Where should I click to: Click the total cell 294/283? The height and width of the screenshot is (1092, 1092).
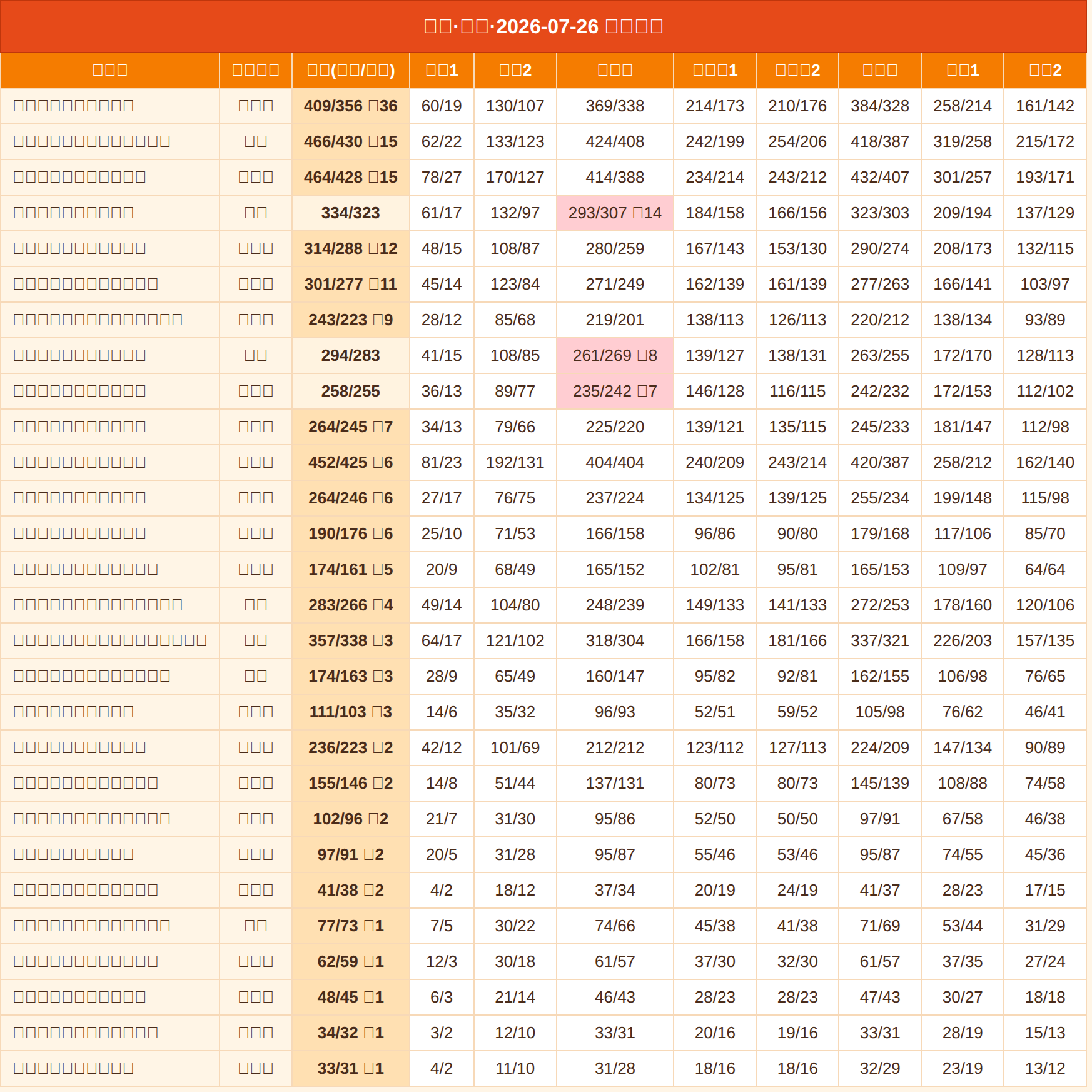(351, 355)
